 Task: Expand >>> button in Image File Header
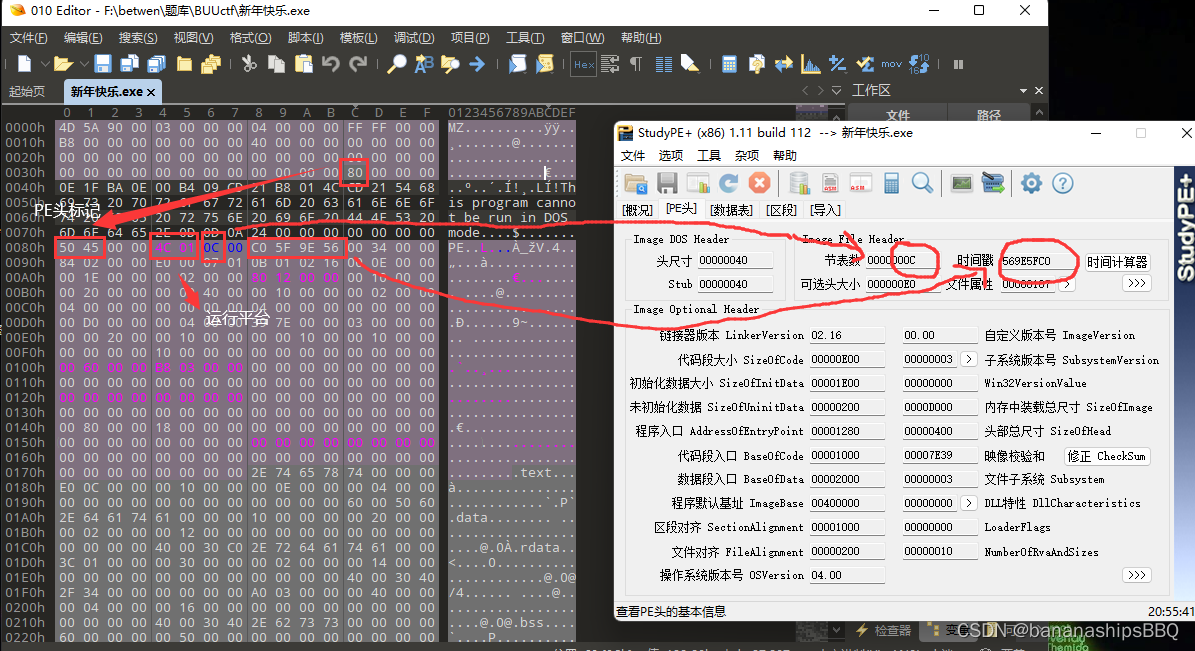(x=1136, y=283)
